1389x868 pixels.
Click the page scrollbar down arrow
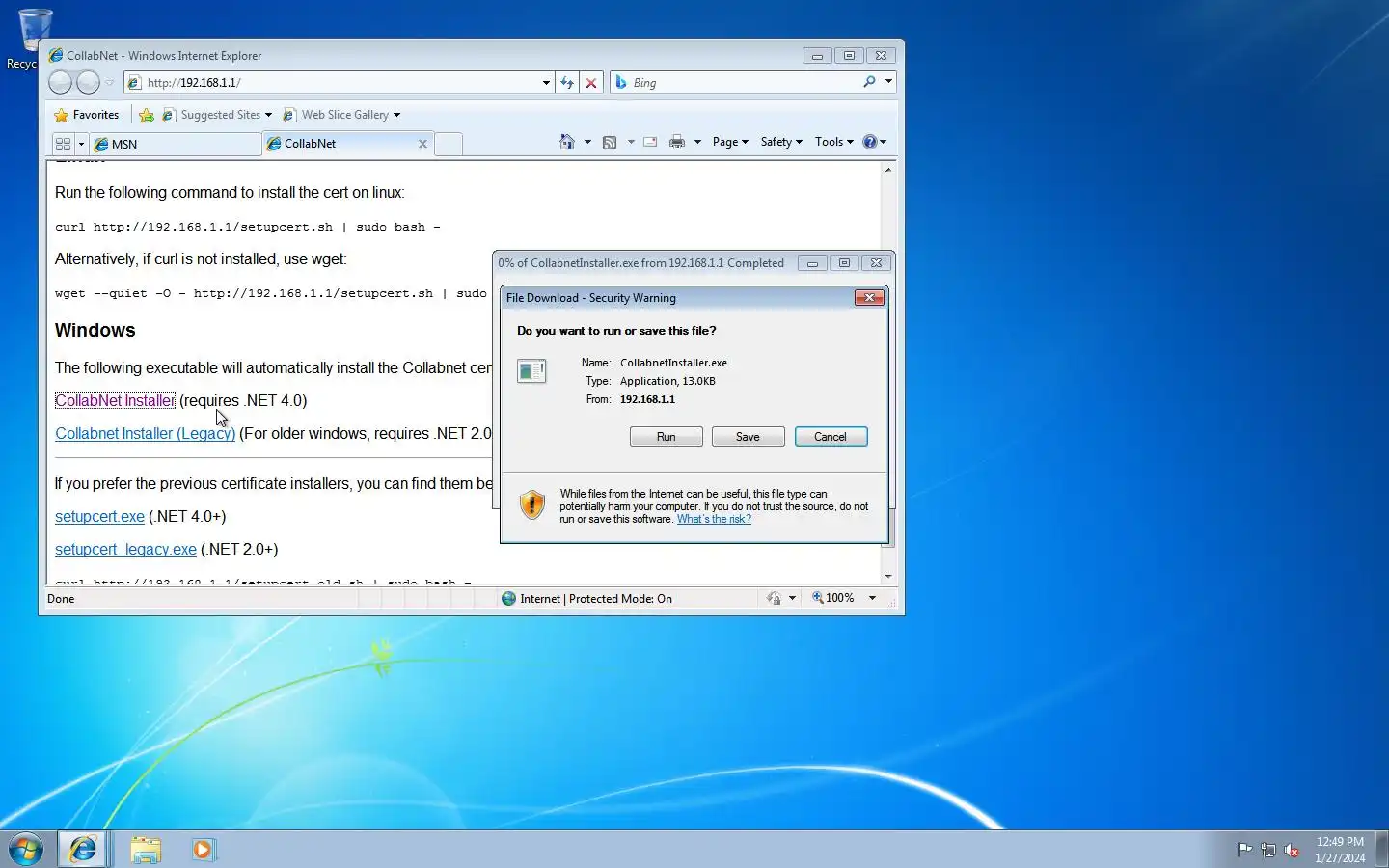[x=888, y=577]
